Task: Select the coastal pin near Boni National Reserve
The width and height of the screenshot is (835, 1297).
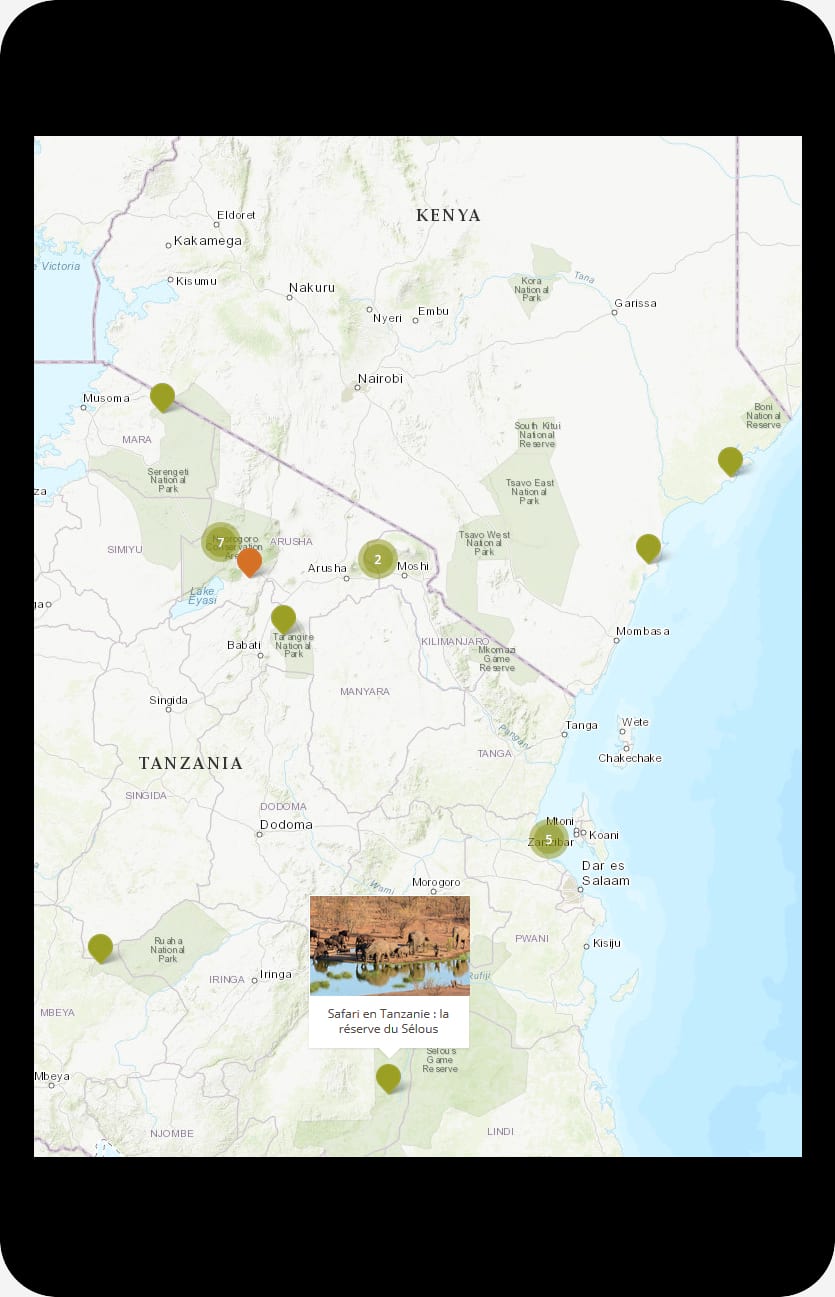Action: click(x=730, y=460)
